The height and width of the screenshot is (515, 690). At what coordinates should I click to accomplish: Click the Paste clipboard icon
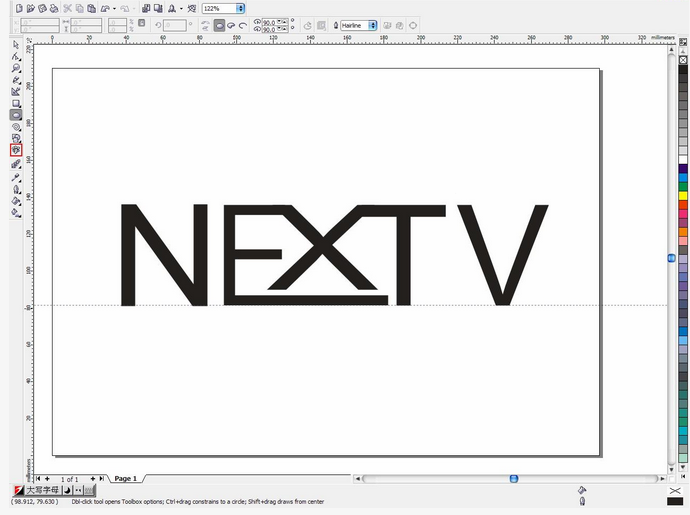click(92, 8)
